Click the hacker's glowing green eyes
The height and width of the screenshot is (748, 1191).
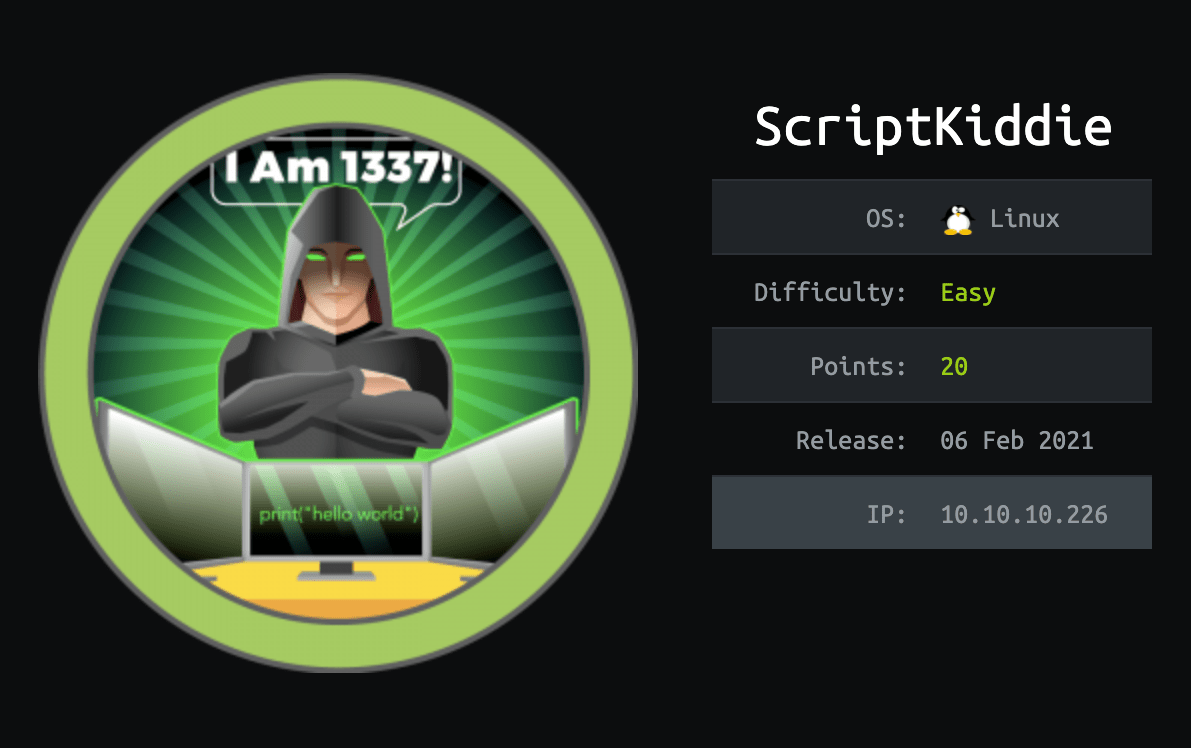coord(336,256)
